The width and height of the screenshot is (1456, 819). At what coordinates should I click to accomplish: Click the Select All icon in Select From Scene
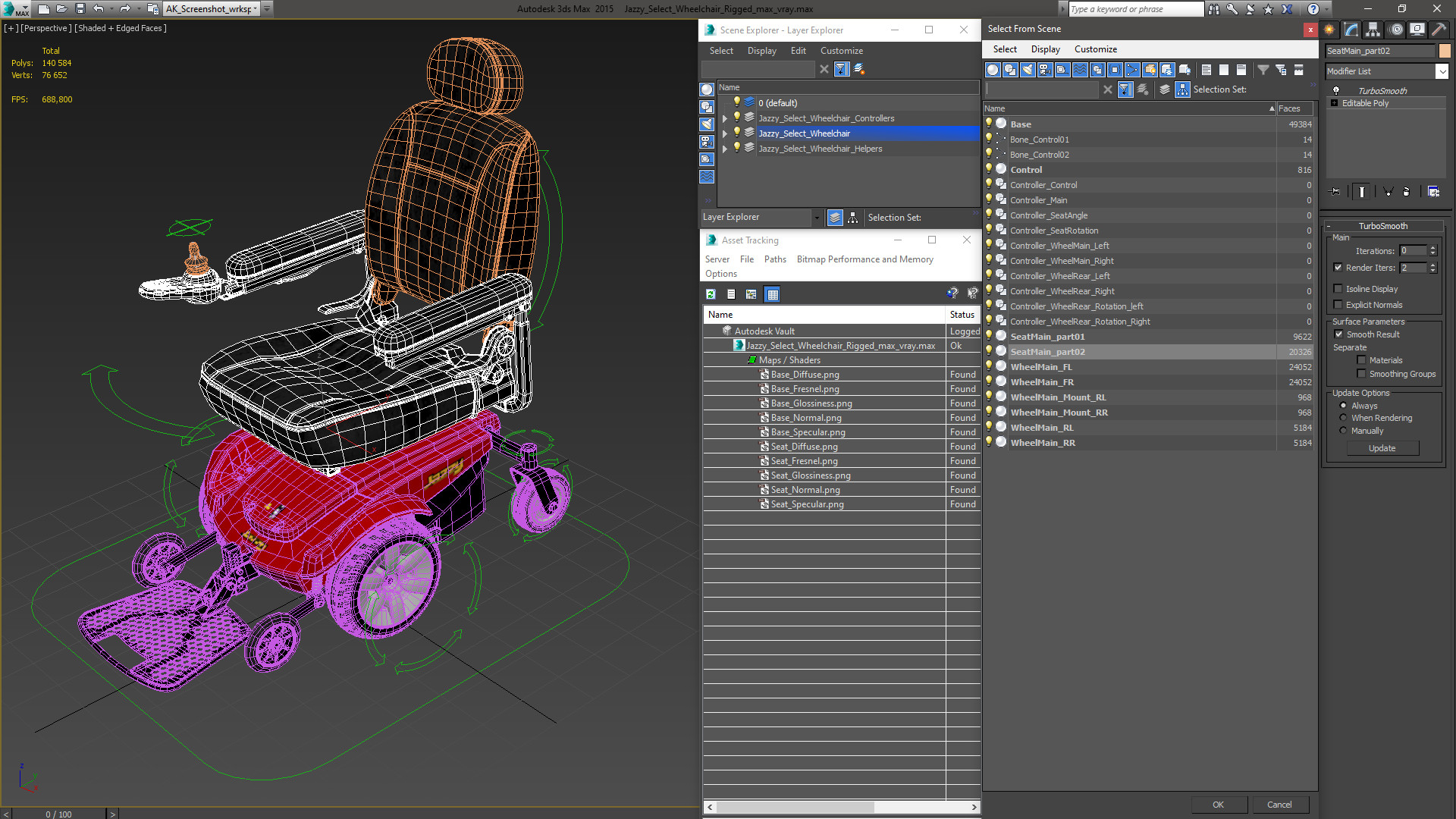1207,70
